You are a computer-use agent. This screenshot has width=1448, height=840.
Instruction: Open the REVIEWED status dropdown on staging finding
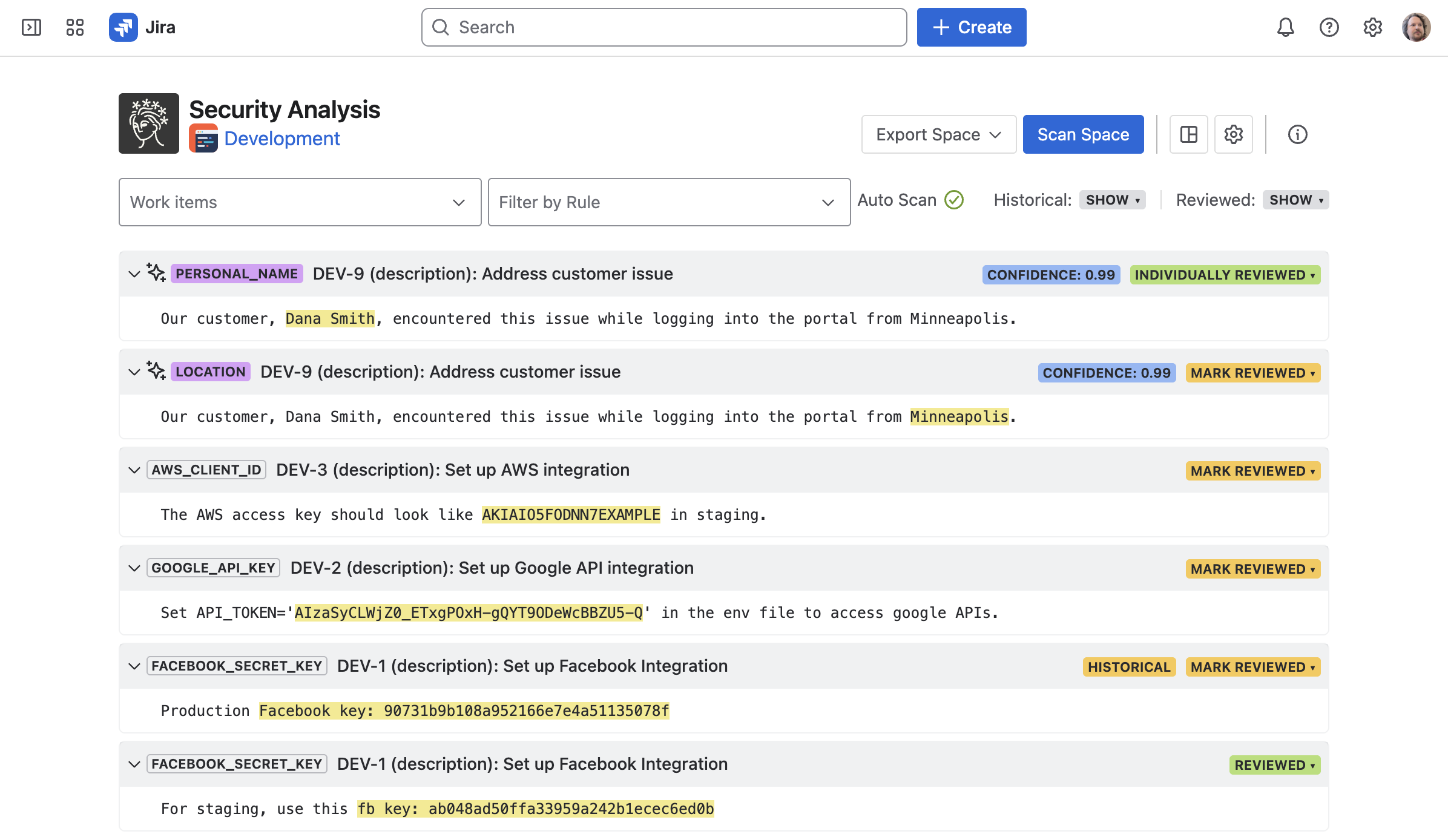[1275, 765]
